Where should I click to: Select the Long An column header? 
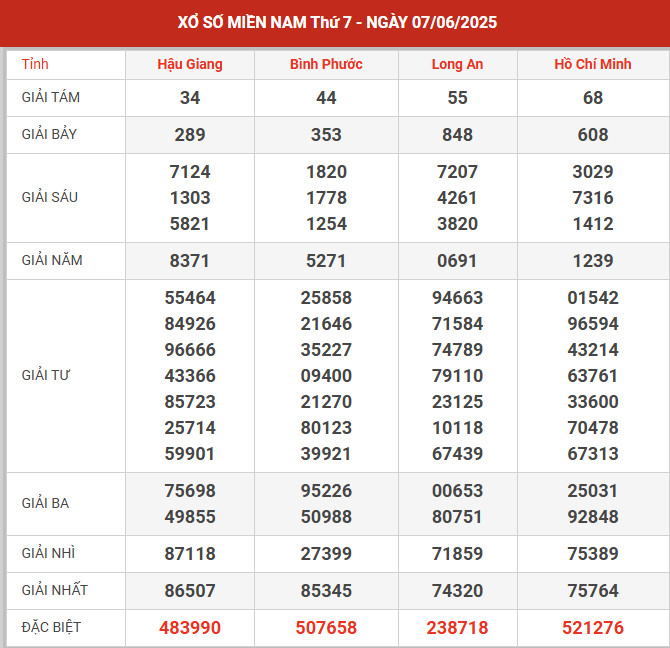(457, 64)
